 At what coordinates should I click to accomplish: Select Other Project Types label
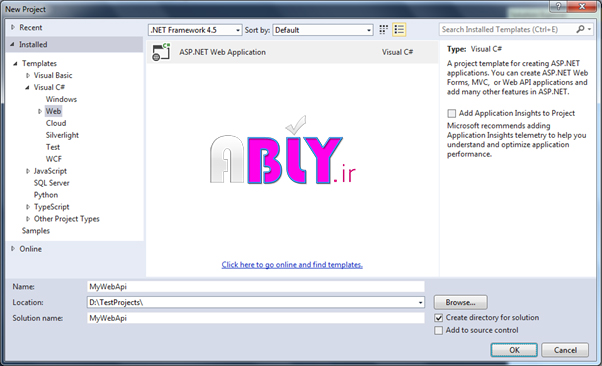(x=66, y=219)
